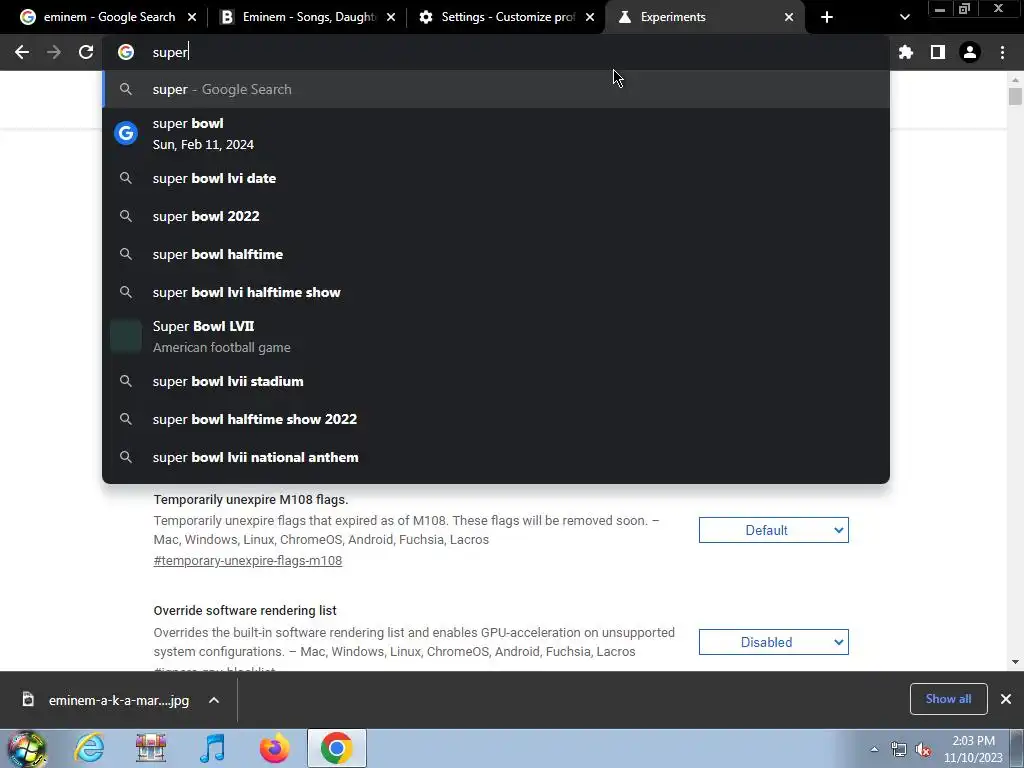
Task: Open the profile avatar menu
Action: (x=970, y=52)
